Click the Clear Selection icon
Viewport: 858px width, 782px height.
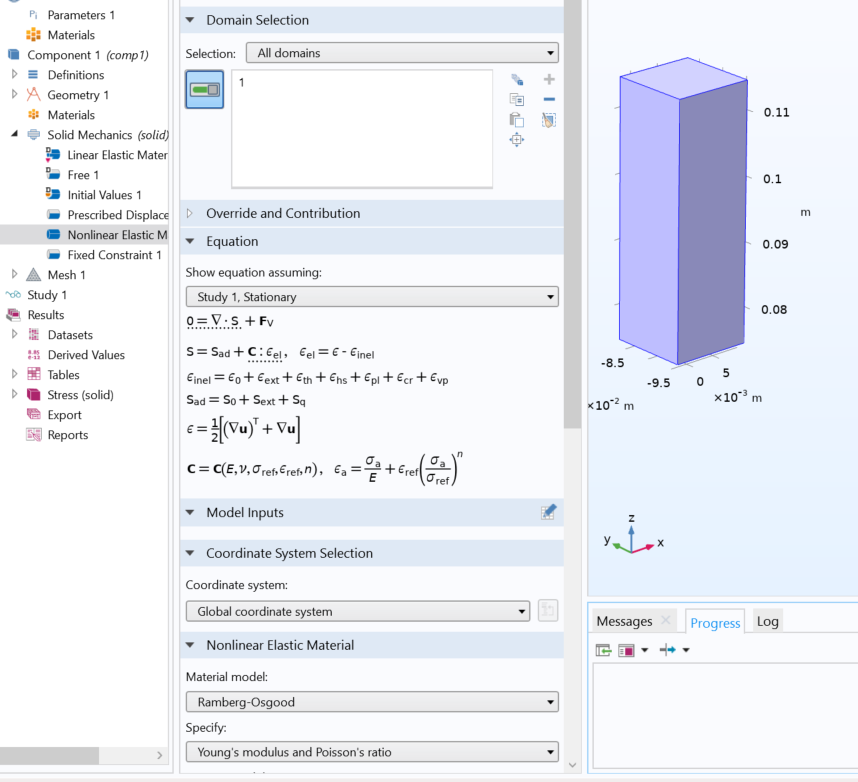[x=549, y=120]
